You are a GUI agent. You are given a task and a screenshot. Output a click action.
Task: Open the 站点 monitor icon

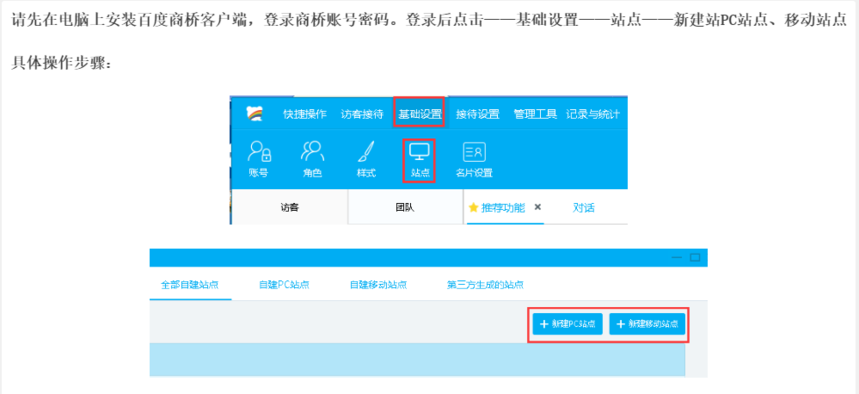tap(420, 152)
